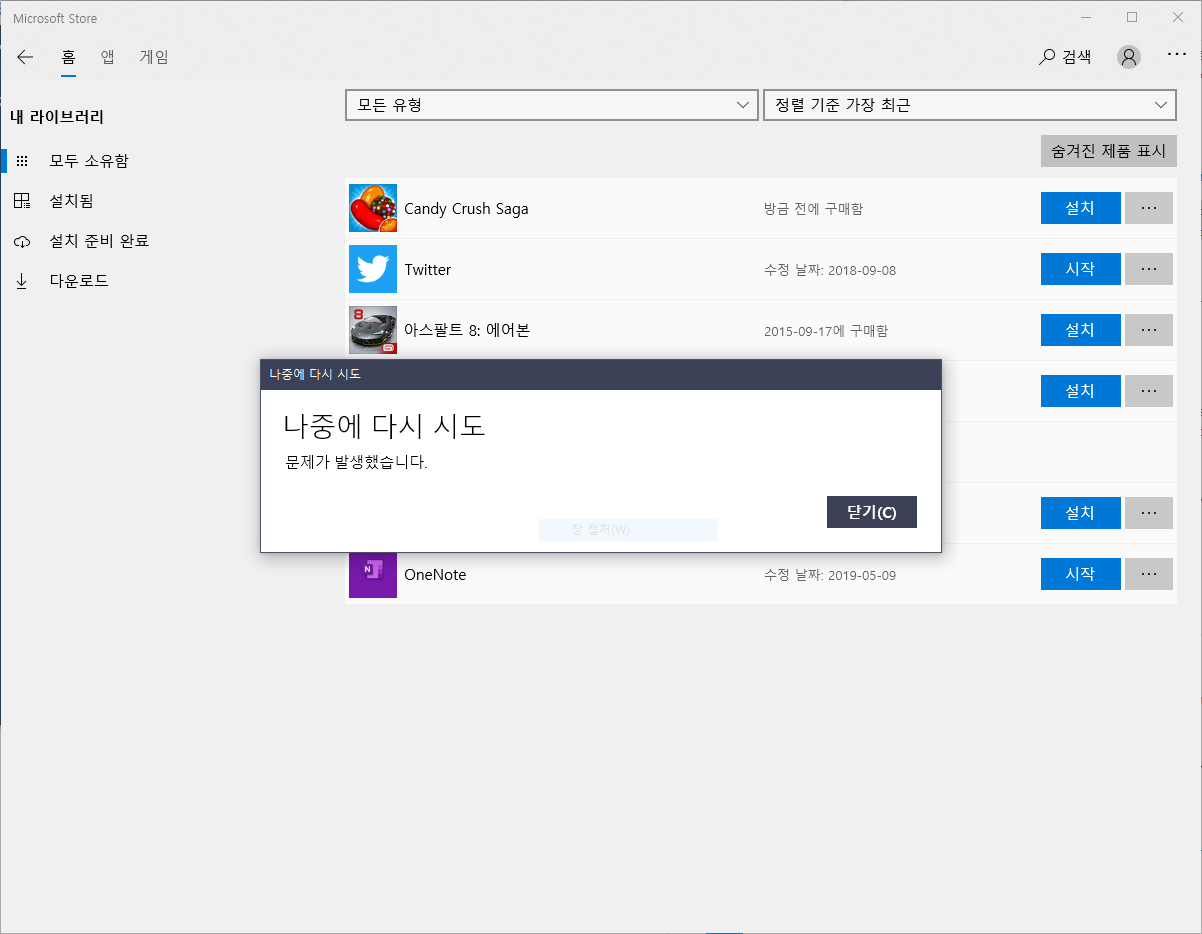
Task: Click the 설치됨 grid icon
Action: 22,201
